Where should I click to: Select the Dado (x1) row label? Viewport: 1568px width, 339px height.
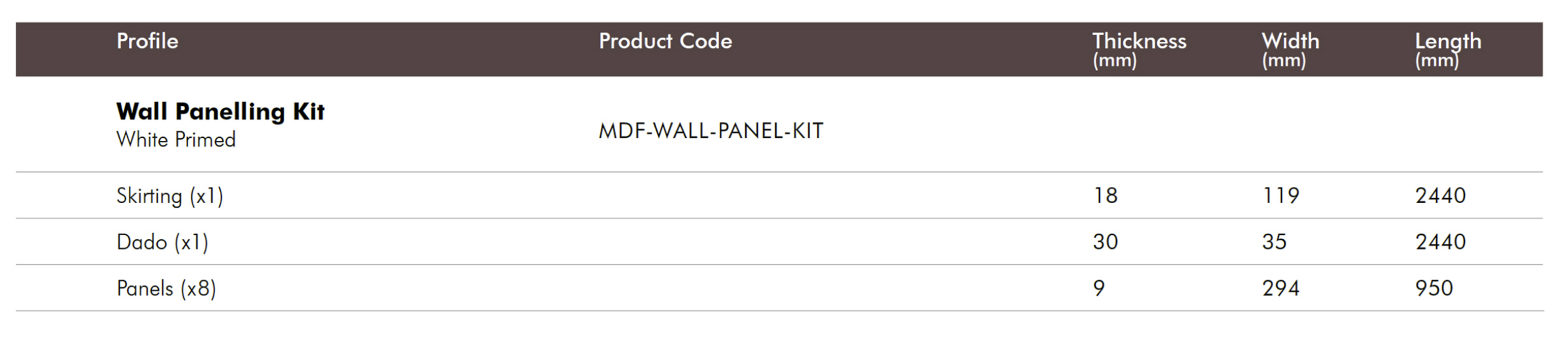[x=162, y=242]
